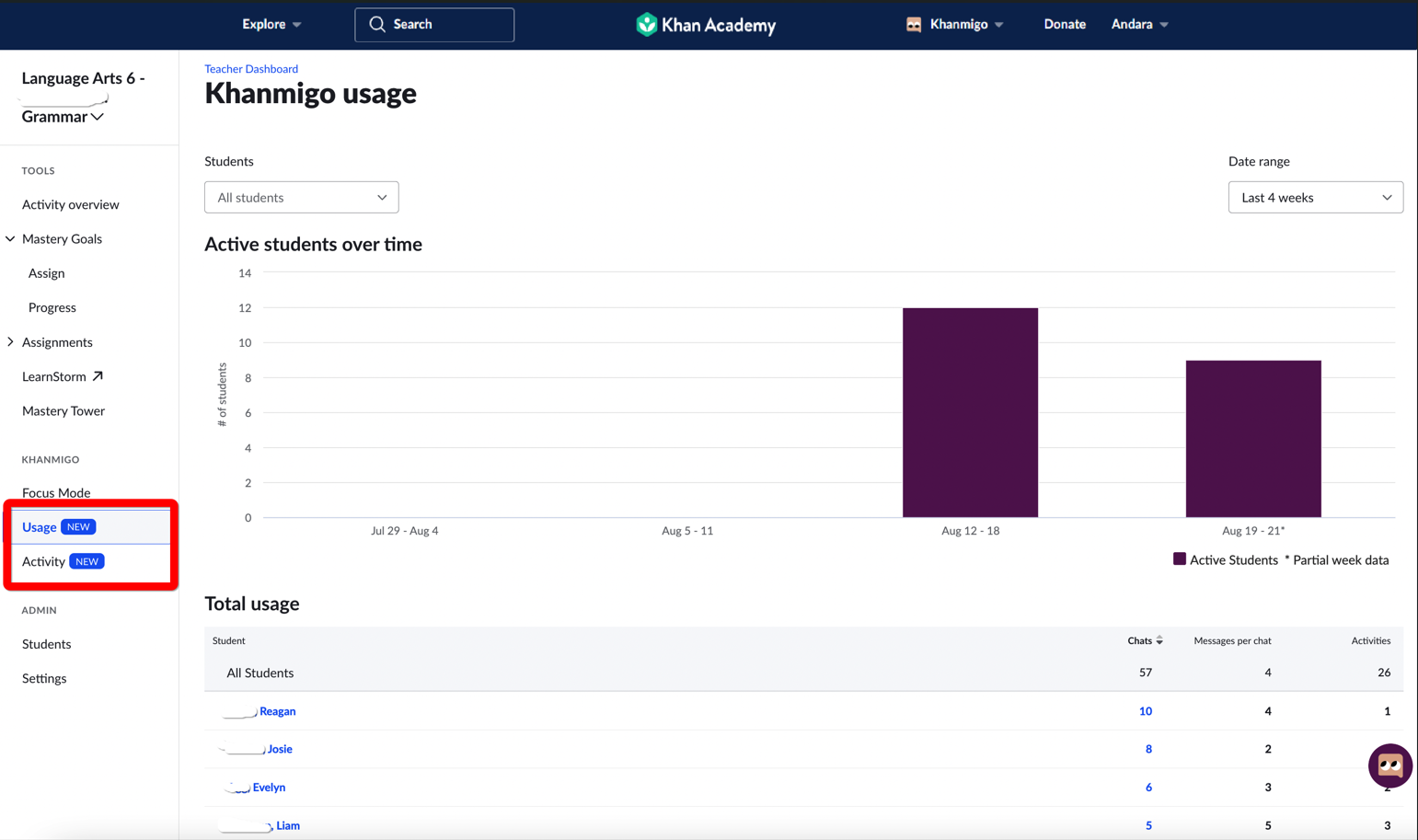Click Reagan's chat count 10
The image size is (1418, 840).
(1146, 711)
